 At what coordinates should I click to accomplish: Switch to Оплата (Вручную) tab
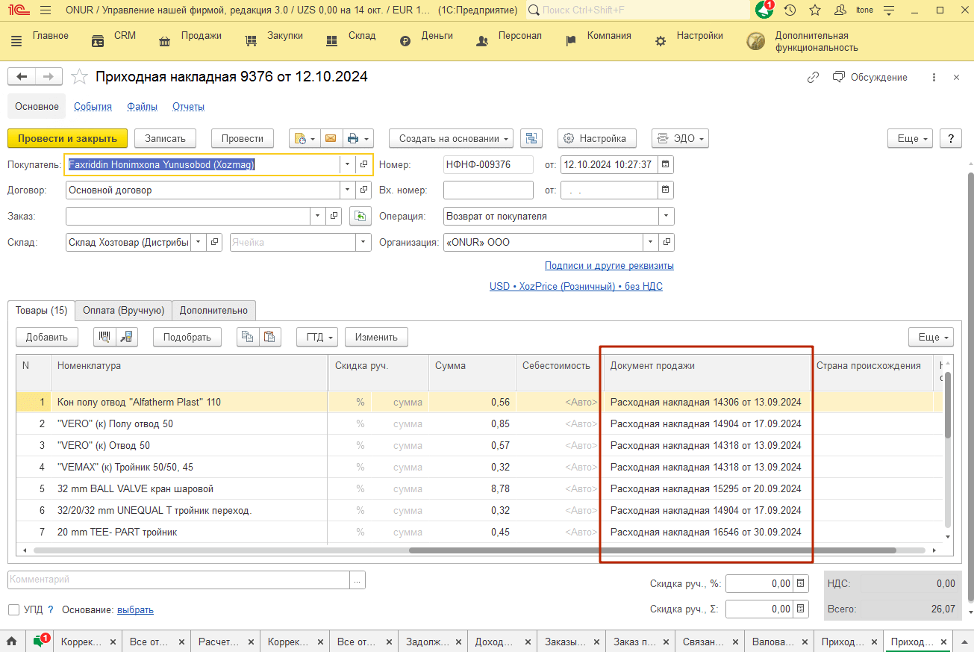pos(123,310)
